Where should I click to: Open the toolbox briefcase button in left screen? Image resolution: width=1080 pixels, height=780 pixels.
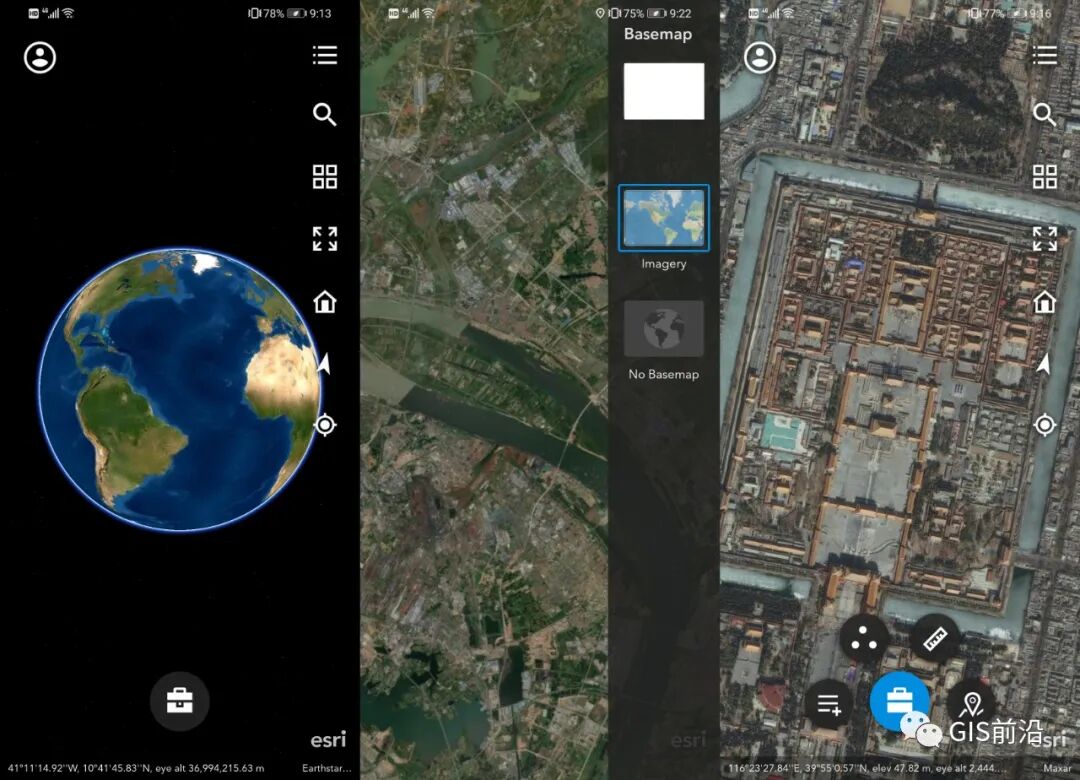tap(179, 701)
